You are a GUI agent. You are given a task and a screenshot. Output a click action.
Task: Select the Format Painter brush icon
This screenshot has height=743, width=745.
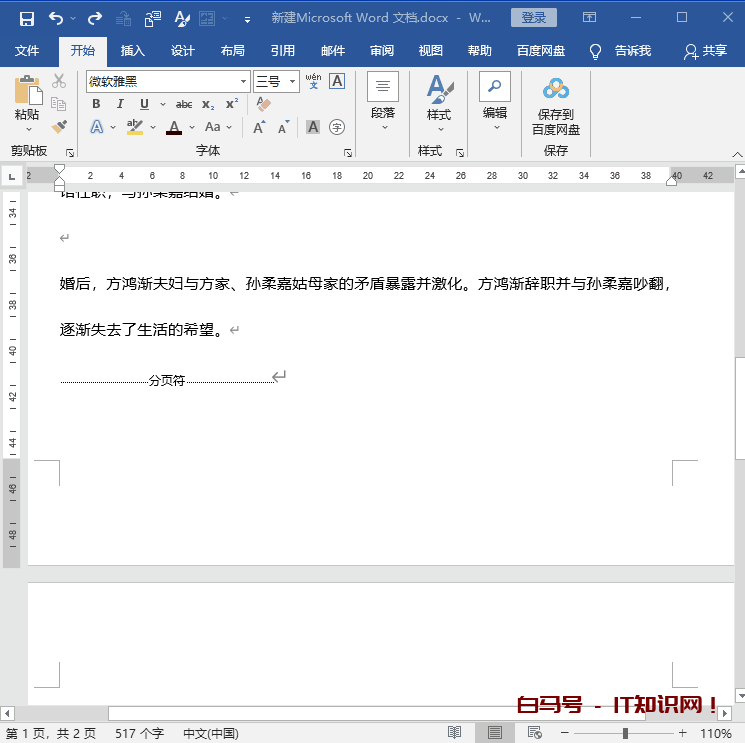coord(59,127)
